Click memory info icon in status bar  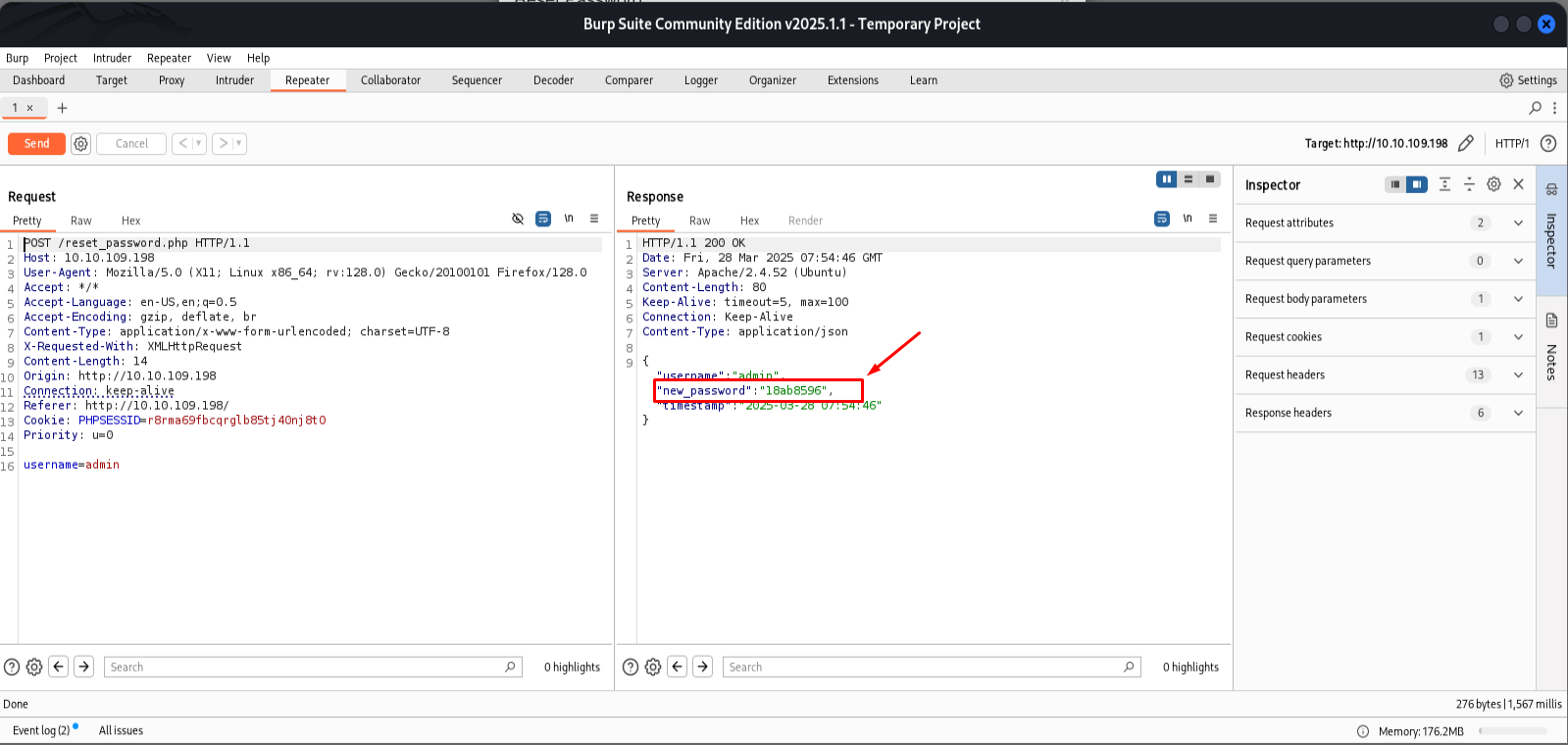[1363, 731]
